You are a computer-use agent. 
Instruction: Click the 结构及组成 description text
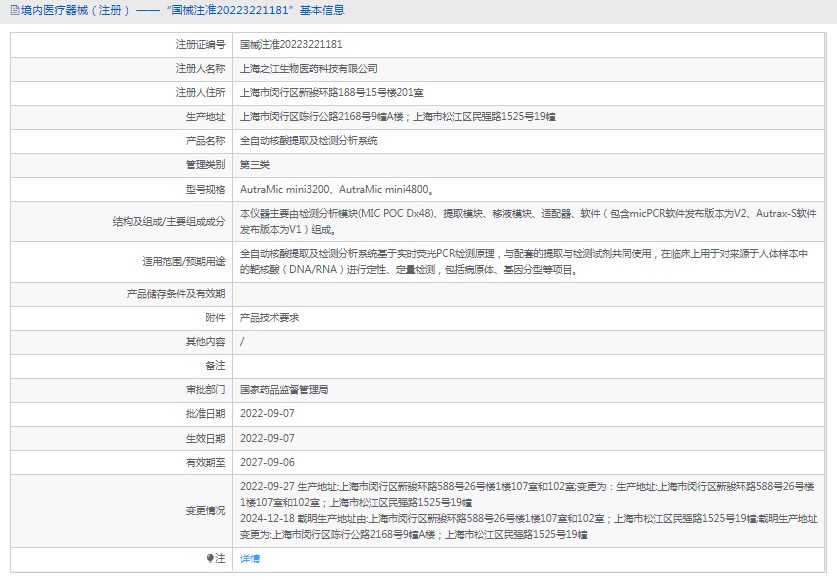(528, 221)
